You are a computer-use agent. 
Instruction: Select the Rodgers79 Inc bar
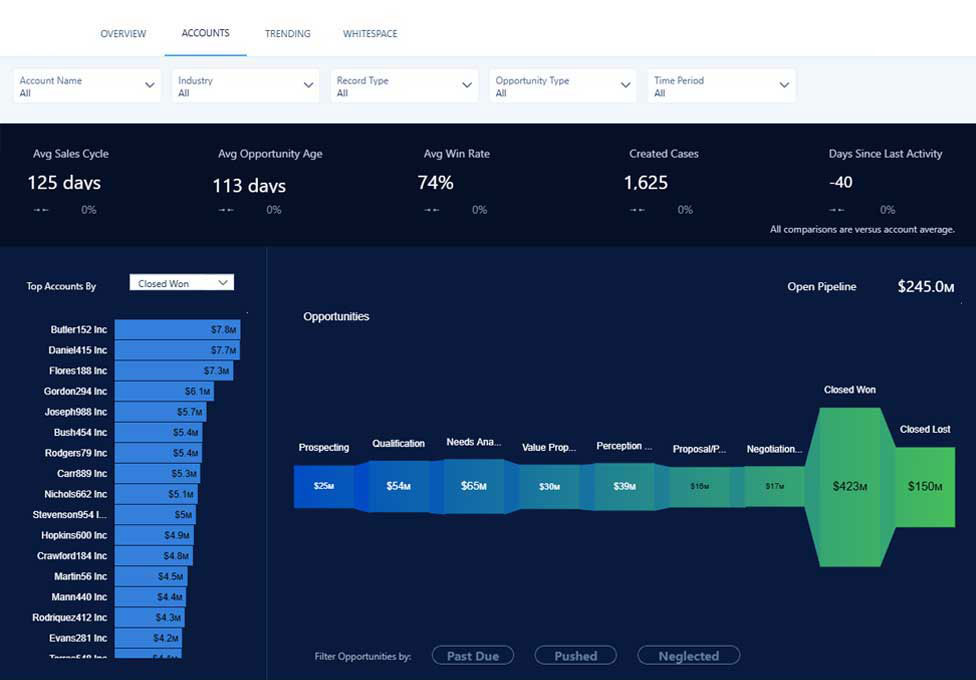tap(158, 453)
